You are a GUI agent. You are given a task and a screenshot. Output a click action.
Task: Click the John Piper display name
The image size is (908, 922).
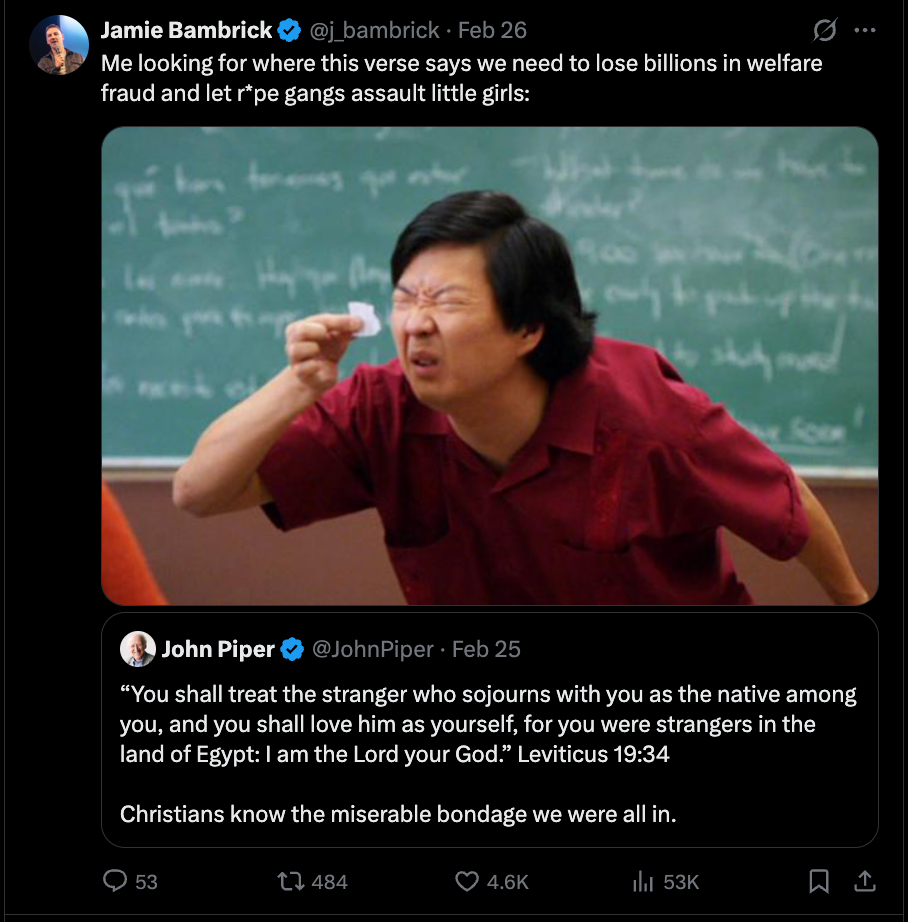(218, 649)
